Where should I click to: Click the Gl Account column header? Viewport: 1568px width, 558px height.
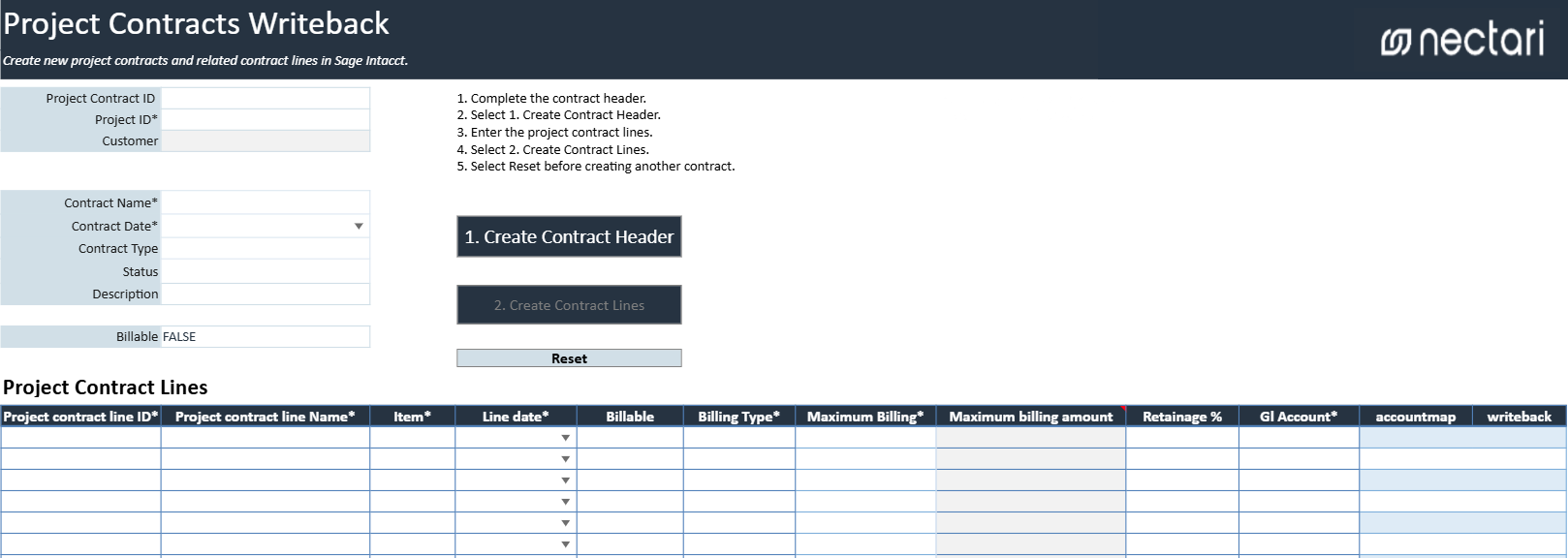(x=1299, y=417)
